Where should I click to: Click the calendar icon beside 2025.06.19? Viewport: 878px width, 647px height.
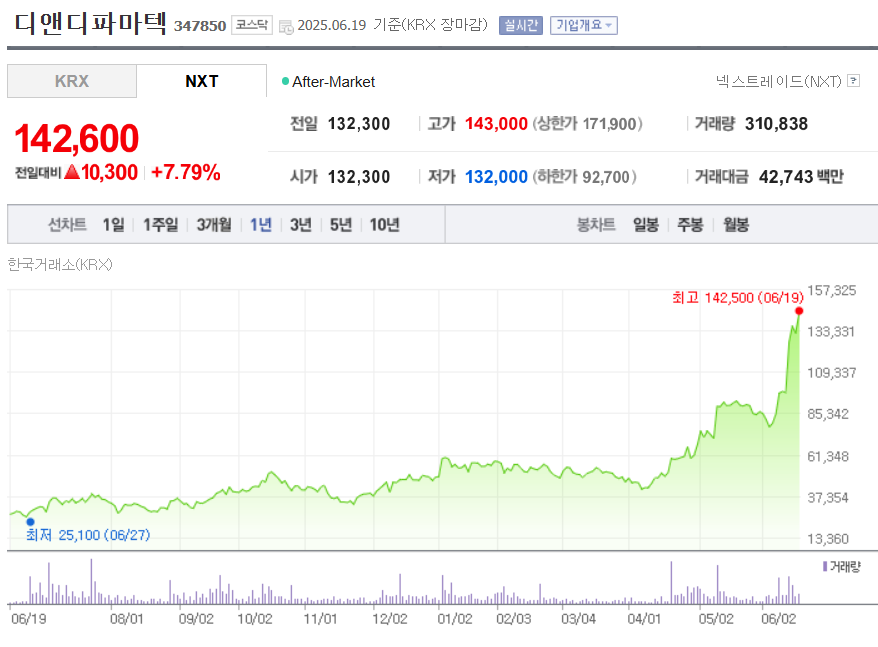tap(286, 26)
